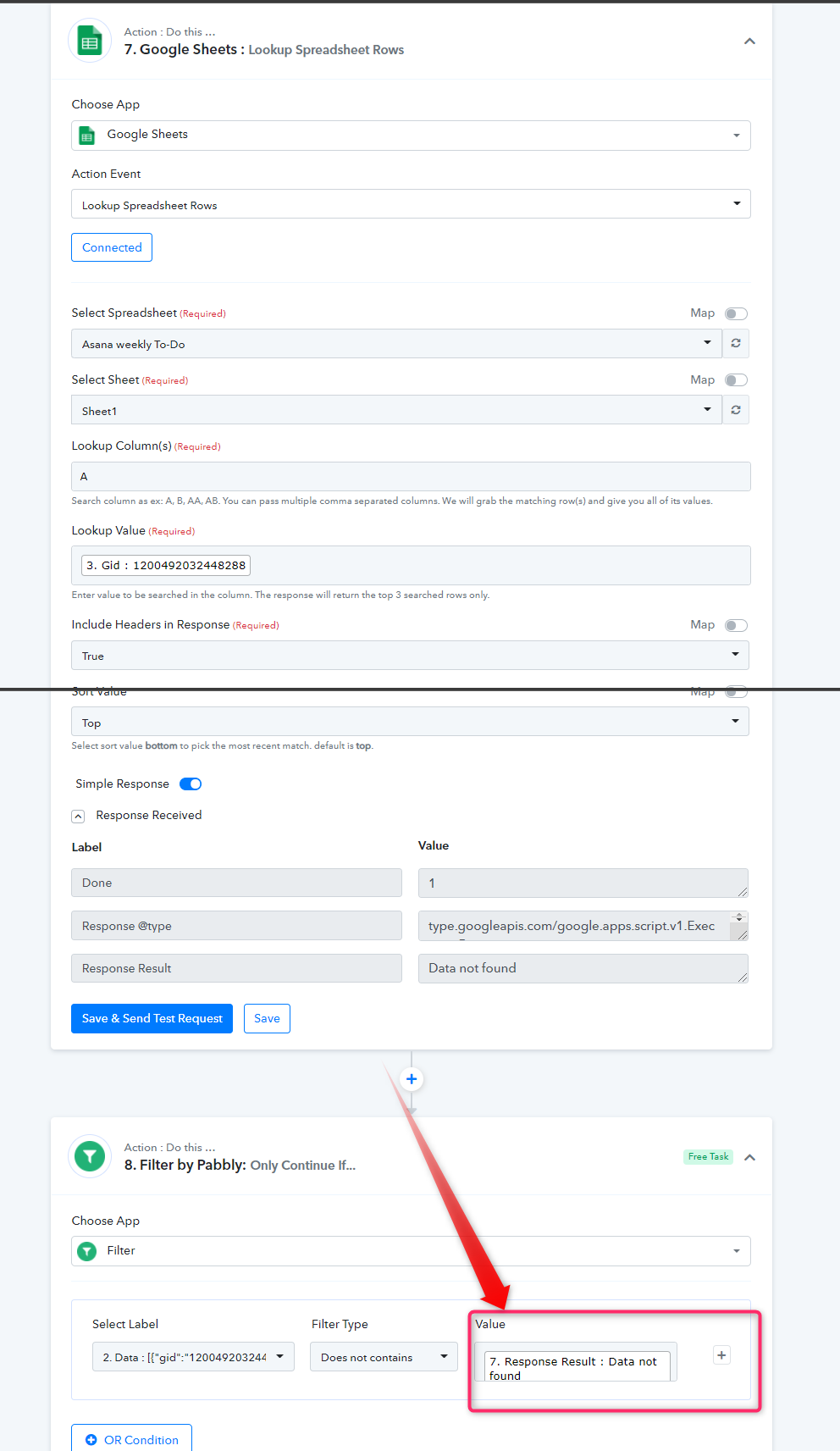Toggle Map switch for Select Spreadsheet
Image resolution: width=840 pixels, height=1451 pixels.
click(736, 313)
